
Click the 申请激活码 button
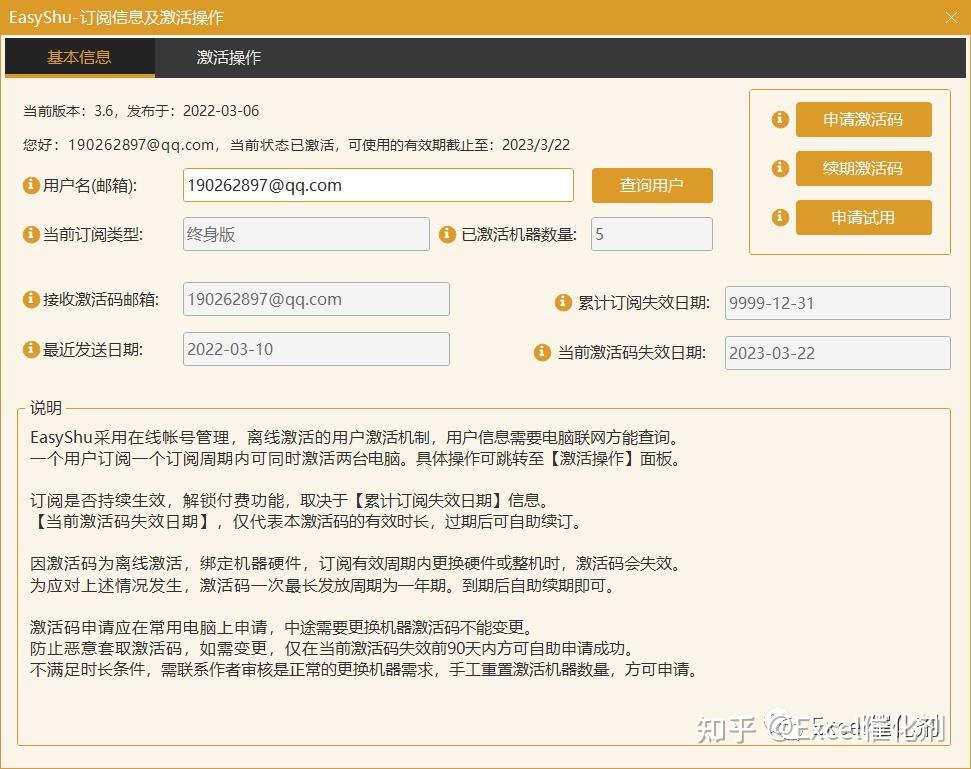863,119
